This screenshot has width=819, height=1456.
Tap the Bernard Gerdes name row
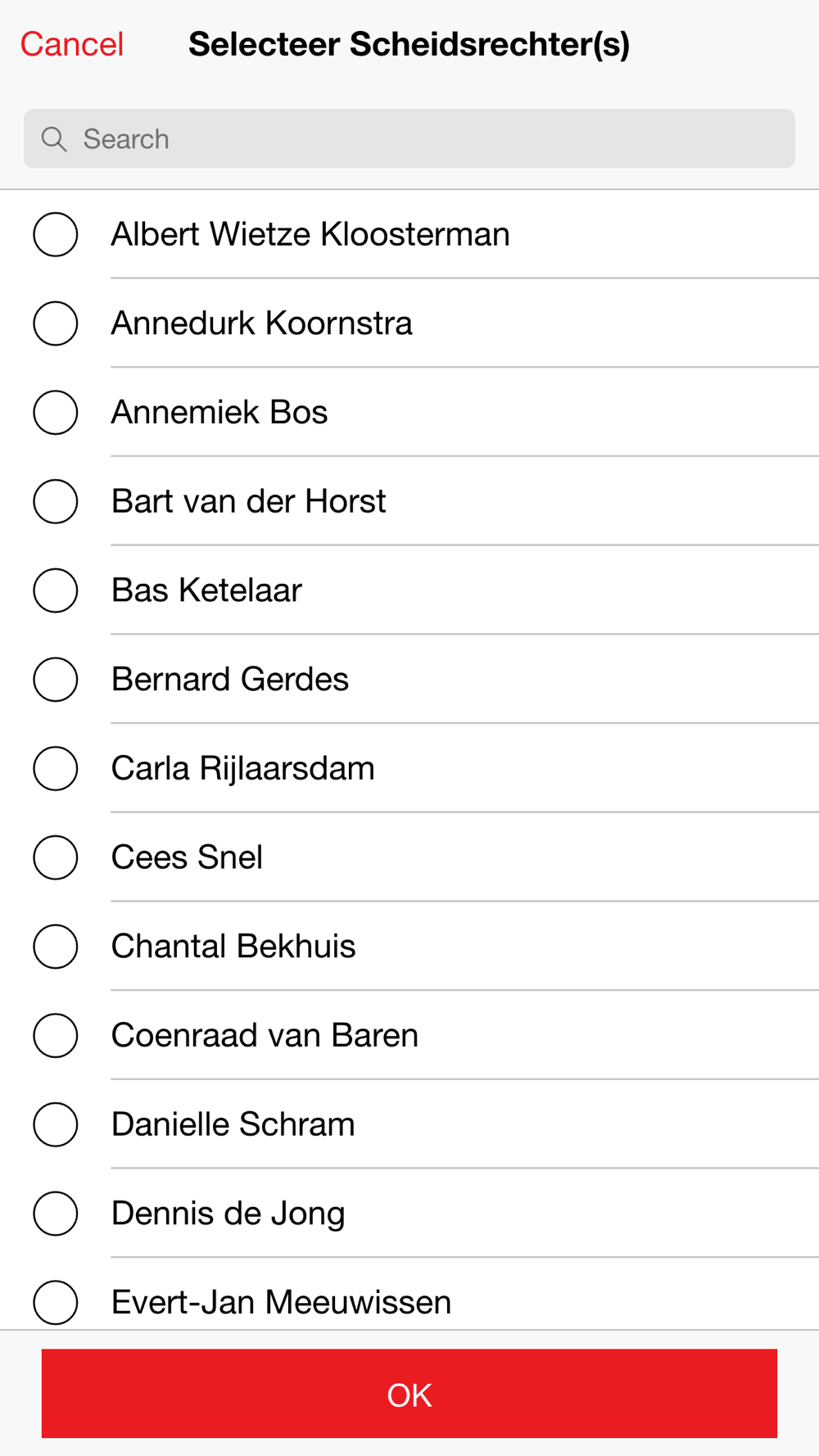tap(409, 680)
